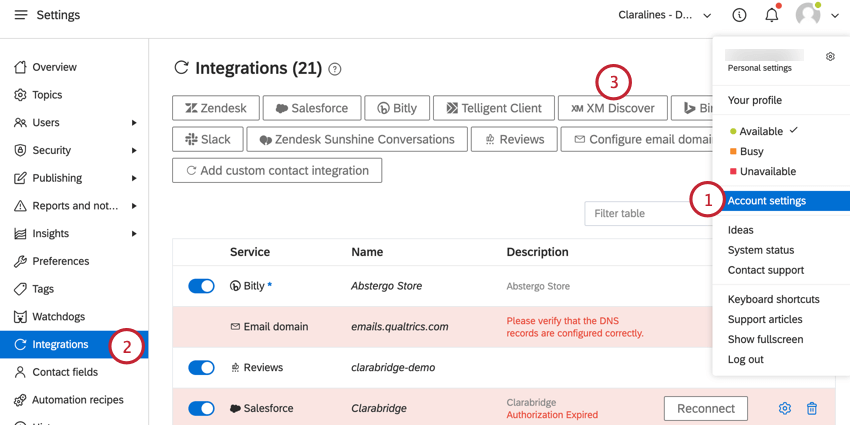Click the Tags label icon in sidebar
The height and width of the screenshot is (425, 850).
coord(20,289)
